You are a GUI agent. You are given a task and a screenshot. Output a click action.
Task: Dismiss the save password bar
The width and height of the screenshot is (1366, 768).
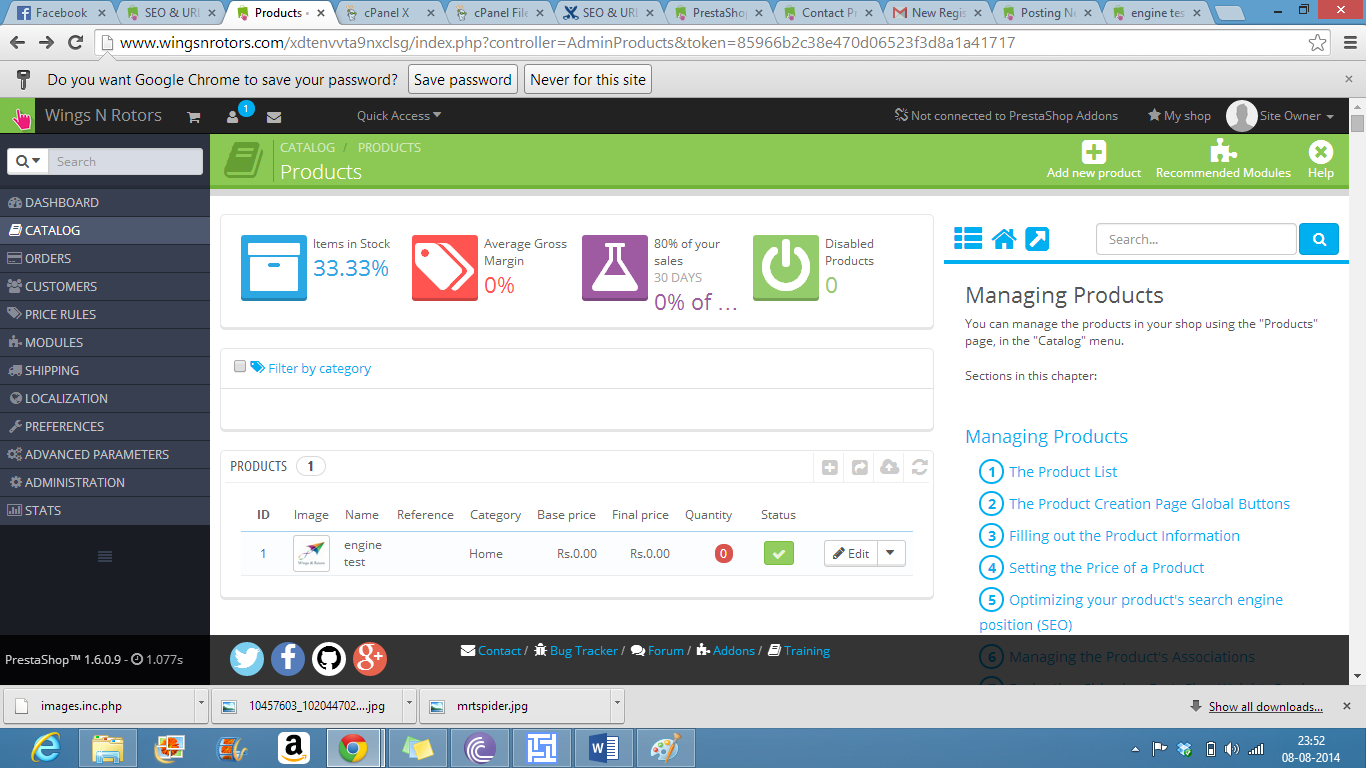[x=1348, y=79]
